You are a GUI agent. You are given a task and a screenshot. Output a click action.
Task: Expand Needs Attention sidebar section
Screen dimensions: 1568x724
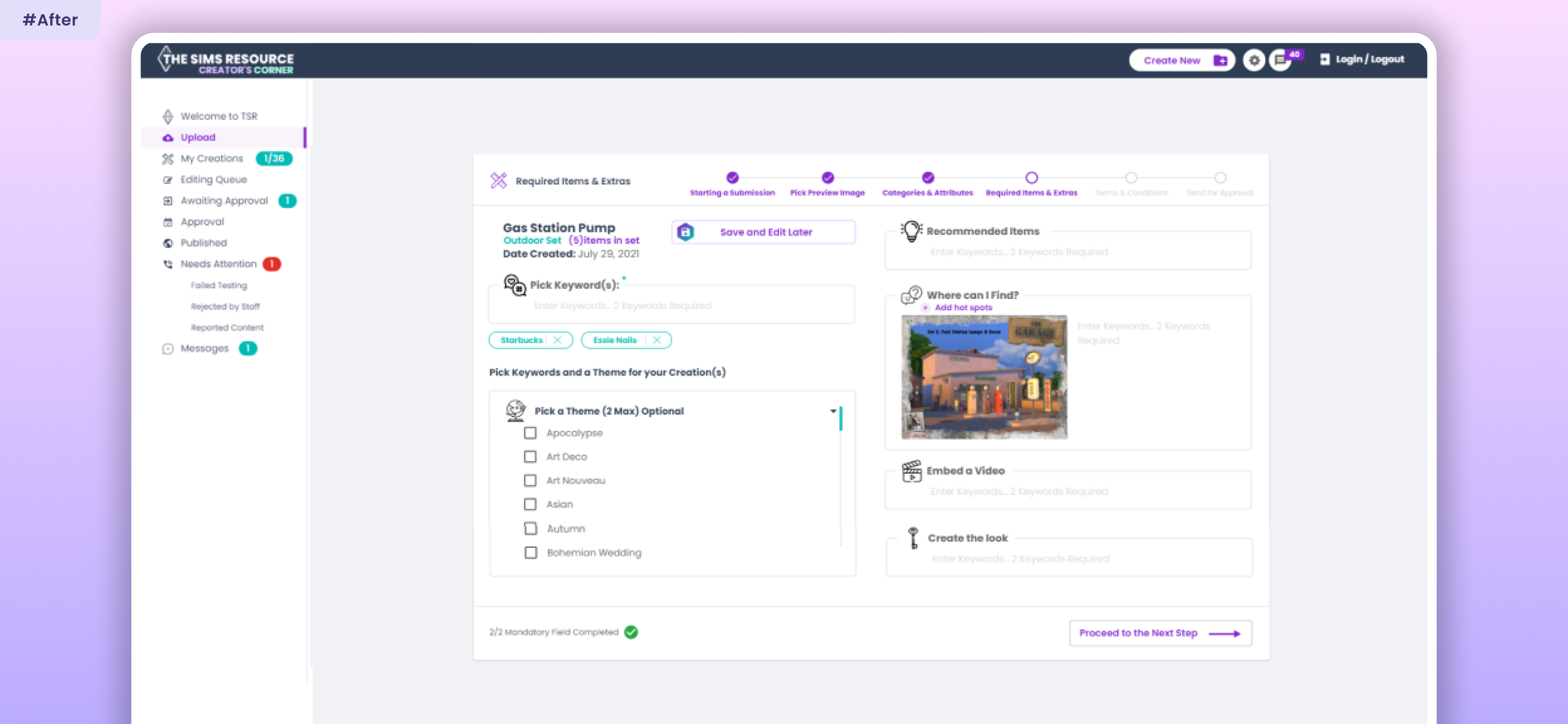point(218,264)
